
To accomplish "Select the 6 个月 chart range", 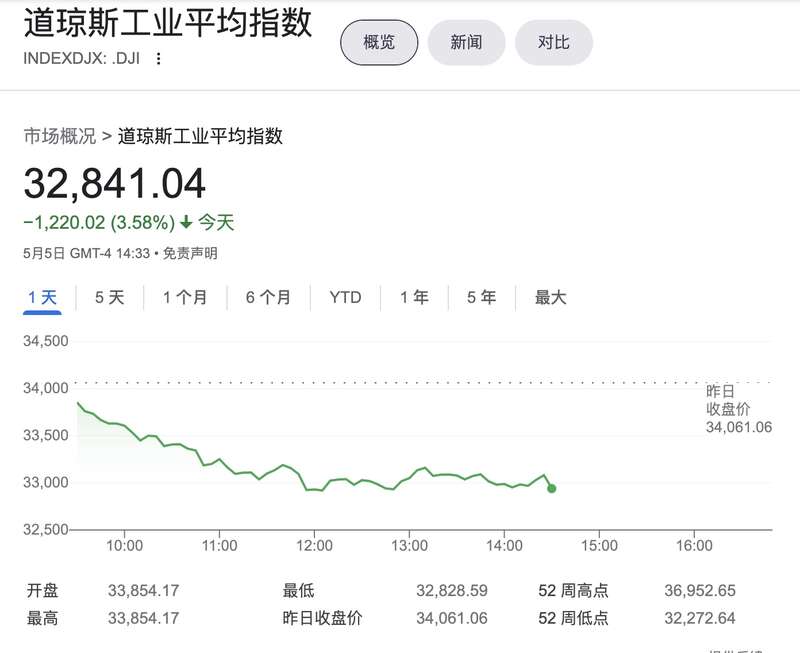I will pyautogui.click(x=268, y=297).
